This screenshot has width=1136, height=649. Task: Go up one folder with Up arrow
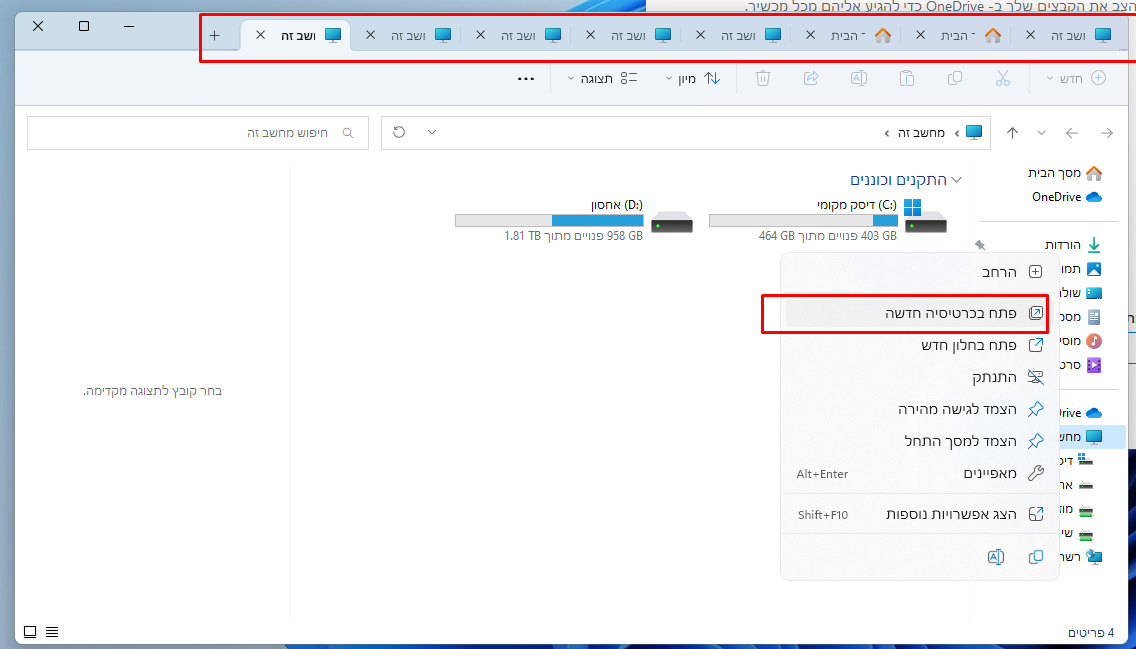(x=1012, y=133)
